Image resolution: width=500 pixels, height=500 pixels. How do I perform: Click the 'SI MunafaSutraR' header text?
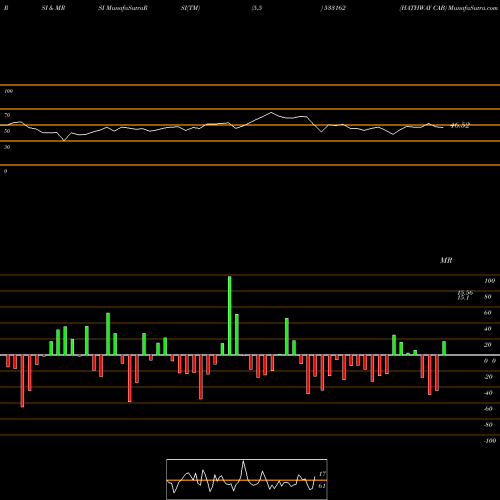pyautogui.click(x=123, y=8)
